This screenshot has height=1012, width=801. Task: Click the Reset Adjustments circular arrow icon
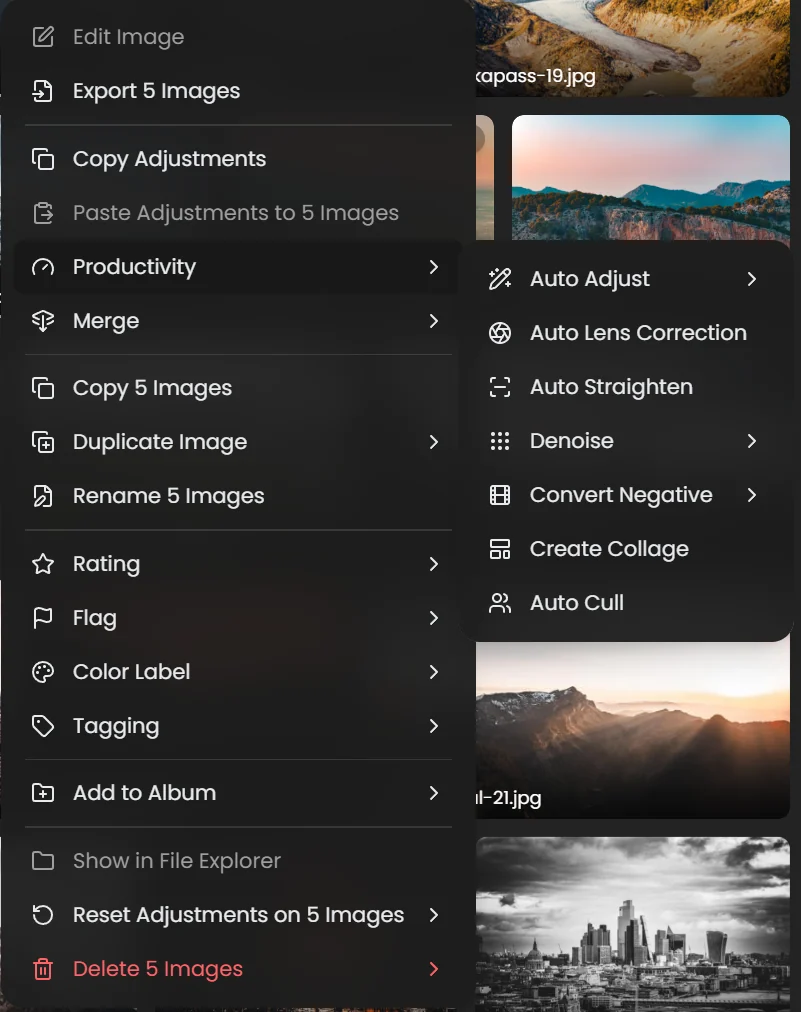click(43, 915)
